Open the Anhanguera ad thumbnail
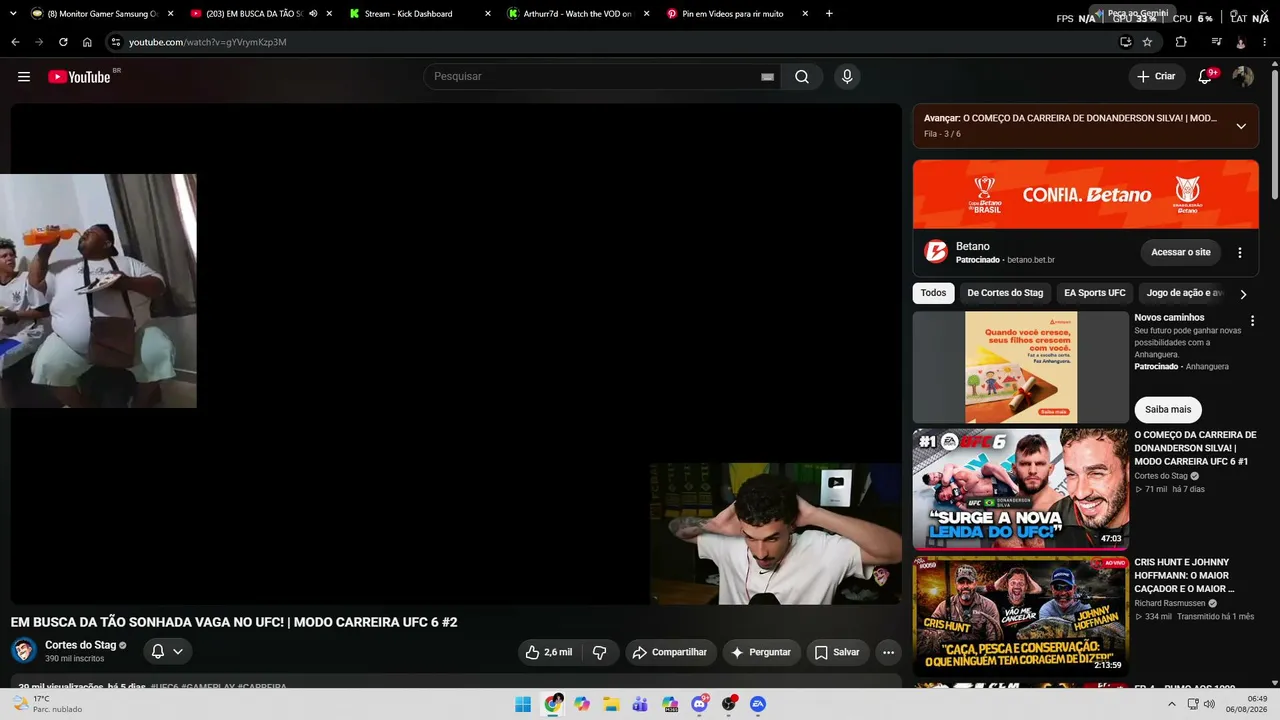The height and width of the screenshot is (720, 1280). (1020, 367)
